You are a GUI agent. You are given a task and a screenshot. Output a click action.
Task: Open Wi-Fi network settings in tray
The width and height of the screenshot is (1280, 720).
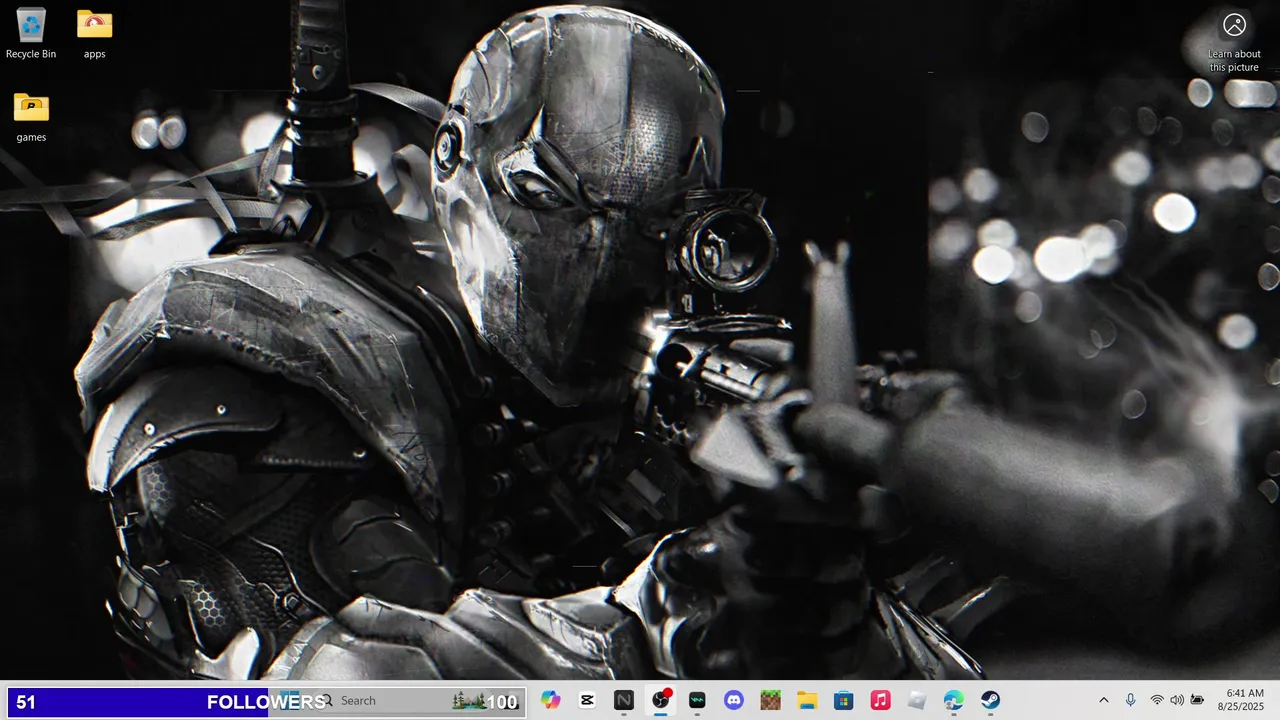point(1157,700)
